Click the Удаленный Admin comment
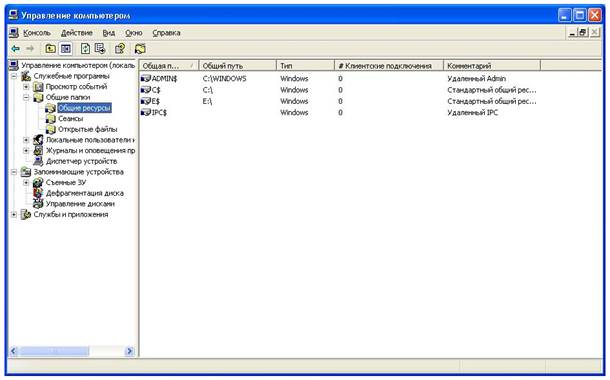 (477, 79)
